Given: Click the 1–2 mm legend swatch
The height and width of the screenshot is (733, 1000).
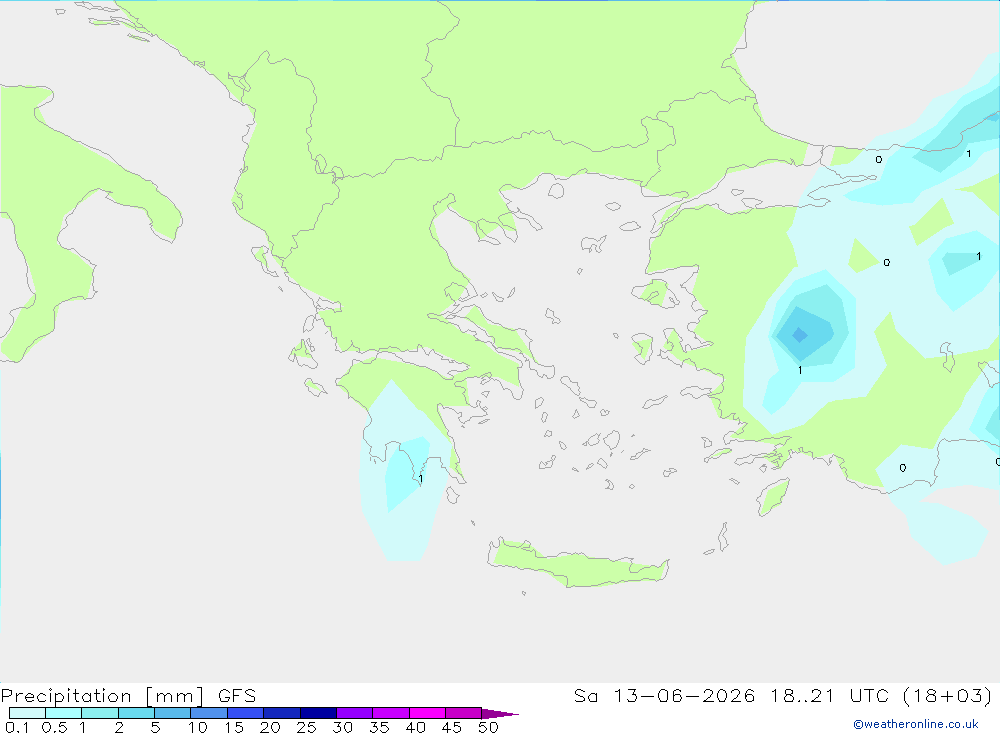Looking at the screenshot, I should coord(99,713).
